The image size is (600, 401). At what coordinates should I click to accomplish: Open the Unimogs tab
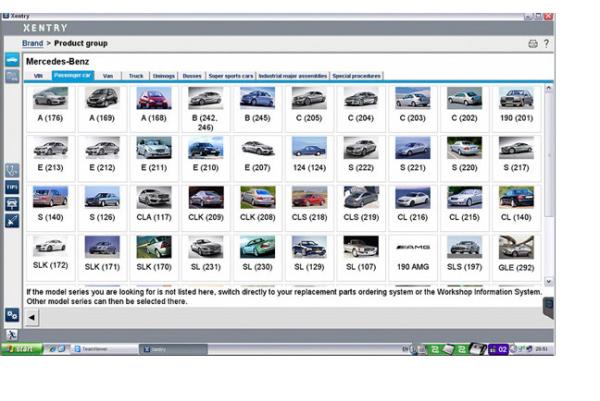[x=164, y=76]
